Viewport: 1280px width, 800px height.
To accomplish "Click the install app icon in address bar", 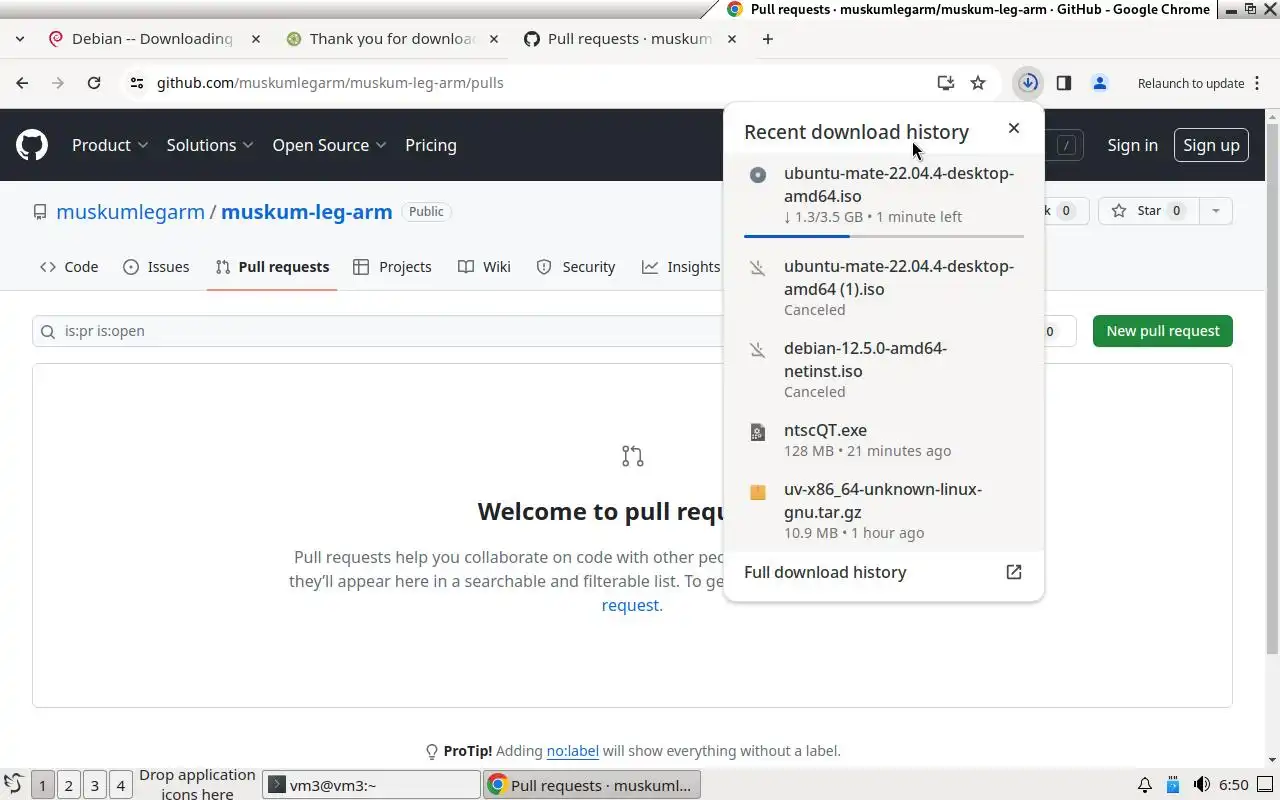I will pyautogui.click(x=945, y=83).
